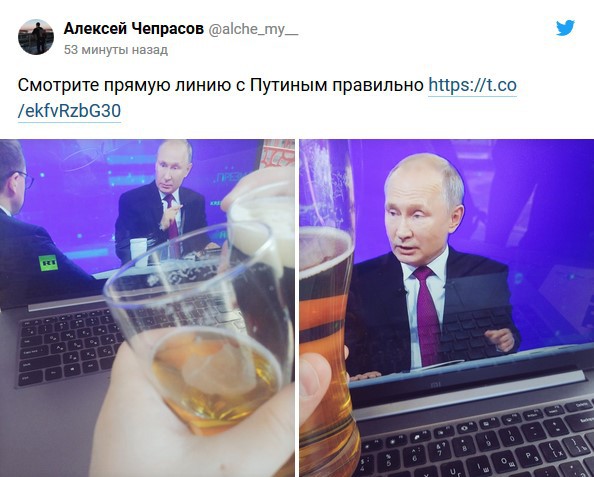Follow the https://t.co link
Image resolution: width=594 pixels, height=477 pixels.
tap(472, 85)
